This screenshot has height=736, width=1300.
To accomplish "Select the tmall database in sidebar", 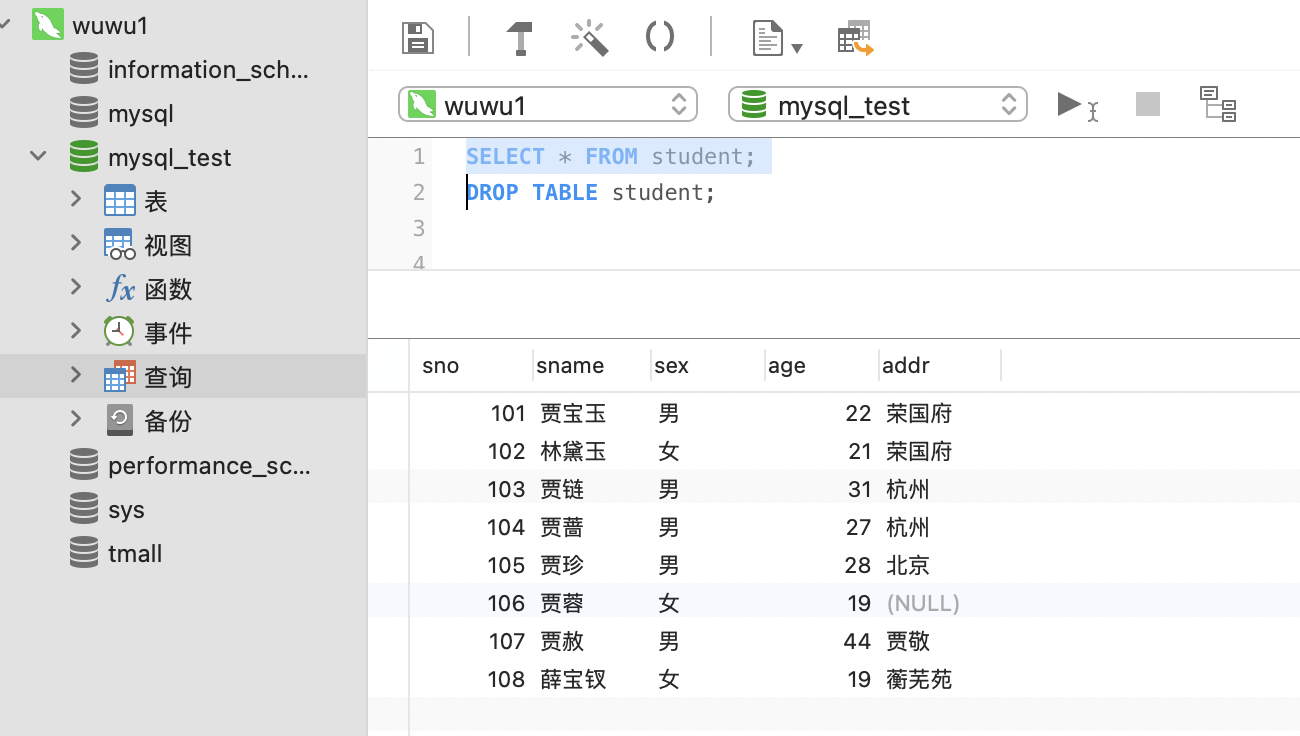I will (135, 553).
